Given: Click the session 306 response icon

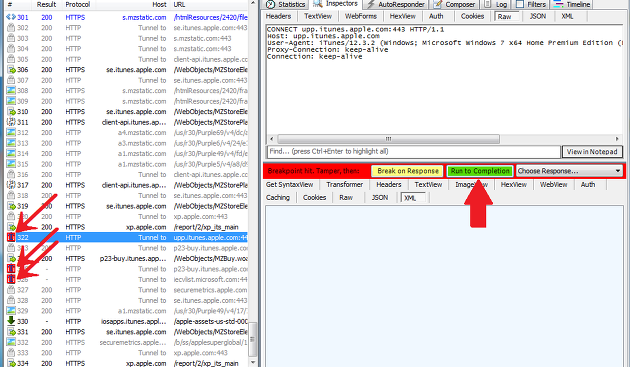Looking at the screenshot, I should 11,70.
